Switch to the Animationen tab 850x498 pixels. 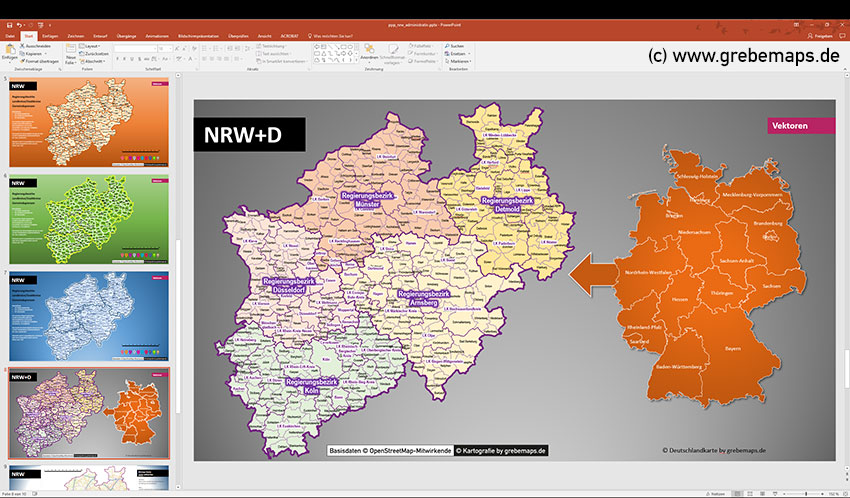click(156, 35)
